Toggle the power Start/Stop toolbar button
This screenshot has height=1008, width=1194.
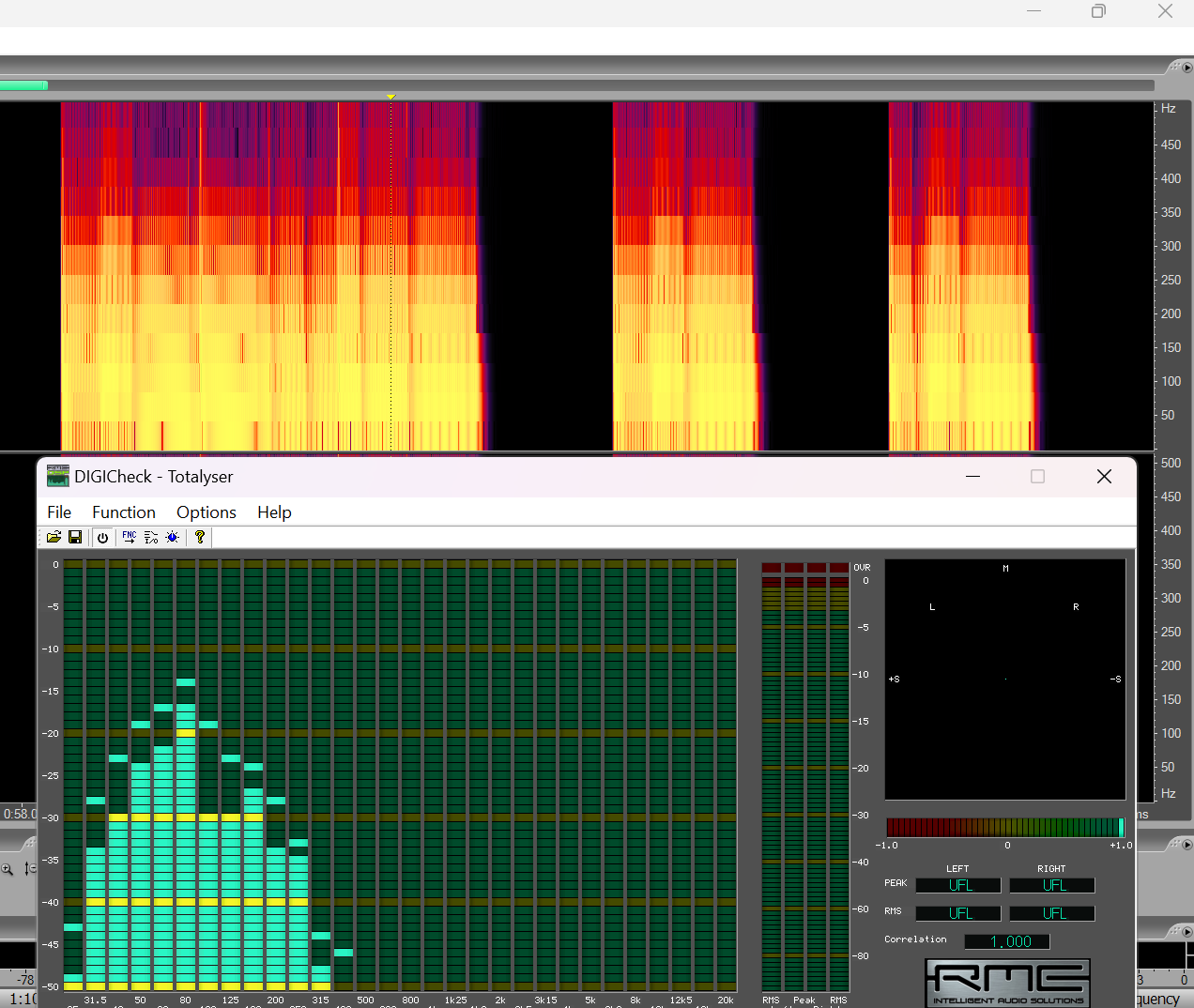[x=102, y=537]
